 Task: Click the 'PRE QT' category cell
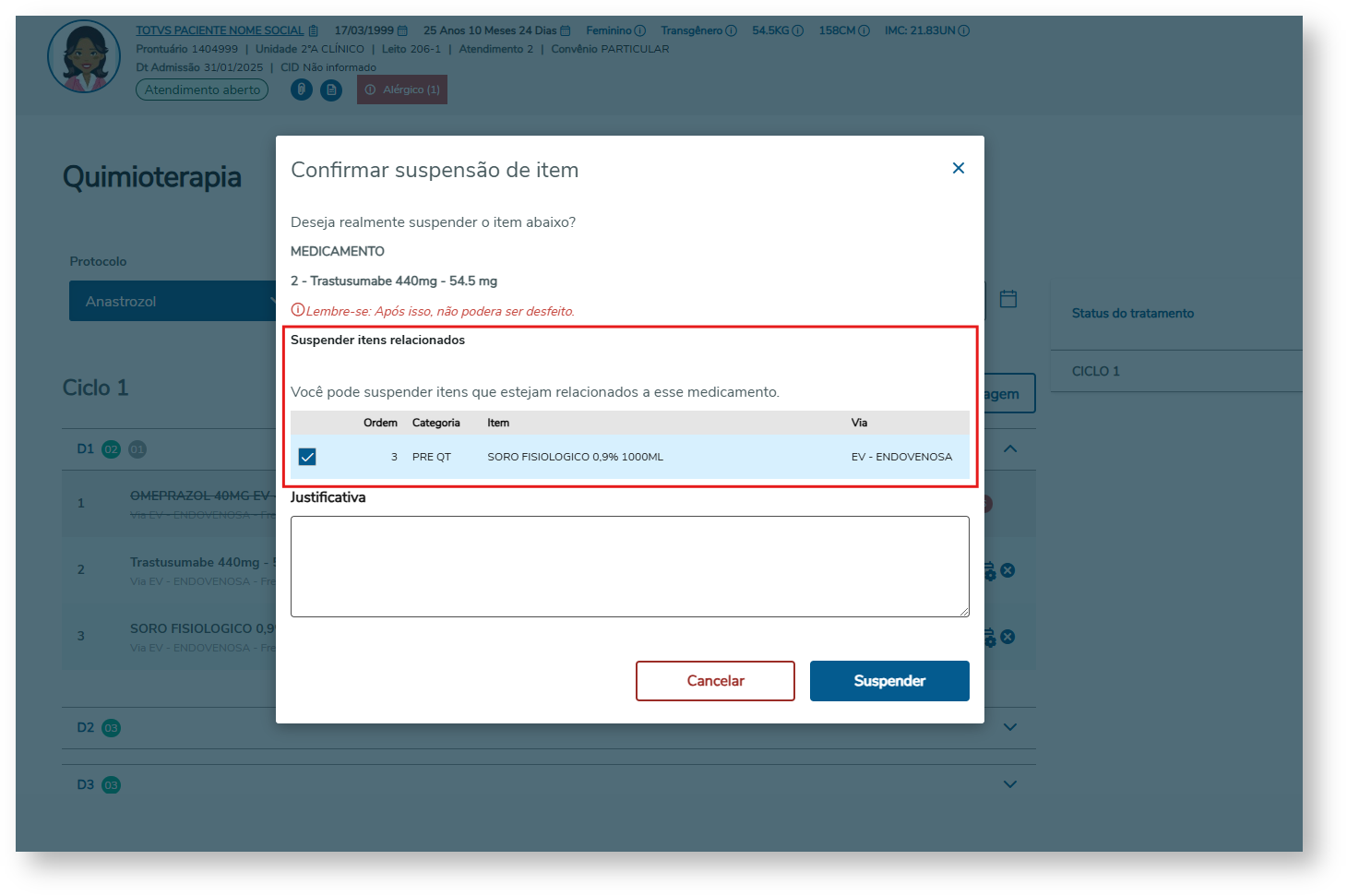432,457
